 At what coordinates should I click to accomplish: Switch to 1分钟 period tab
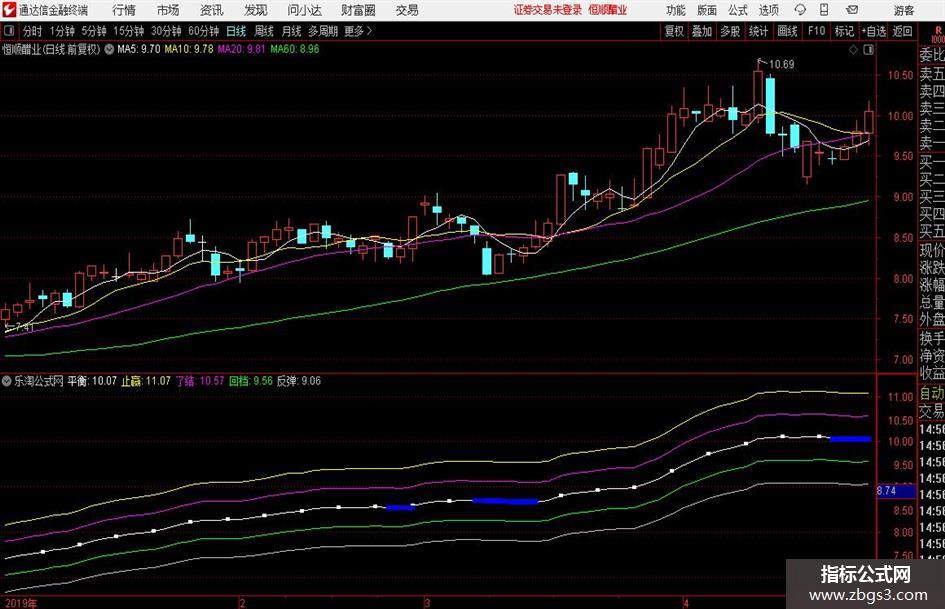tap(62, 31)
